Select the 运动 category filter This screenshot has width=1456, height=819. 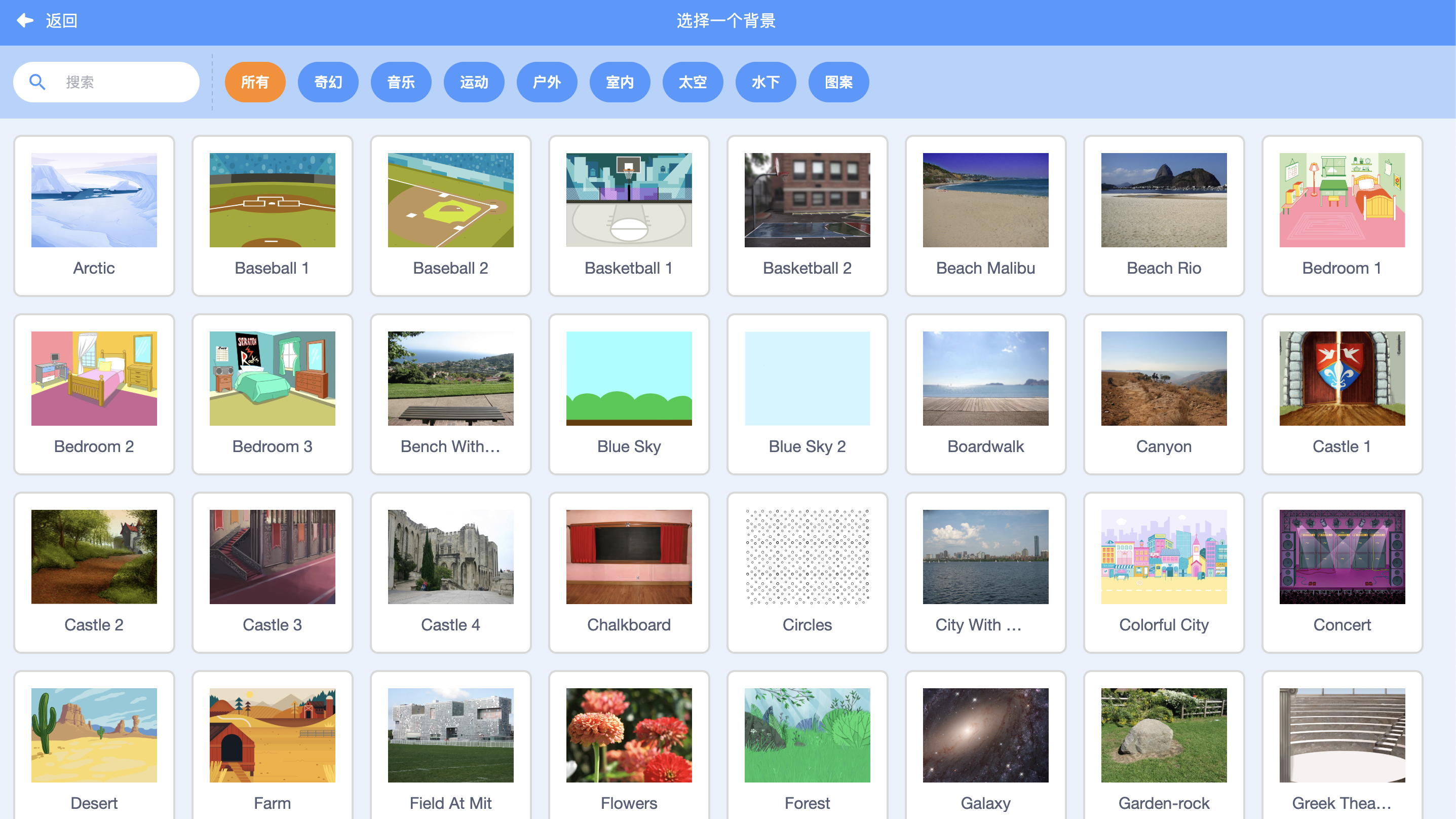474,82
